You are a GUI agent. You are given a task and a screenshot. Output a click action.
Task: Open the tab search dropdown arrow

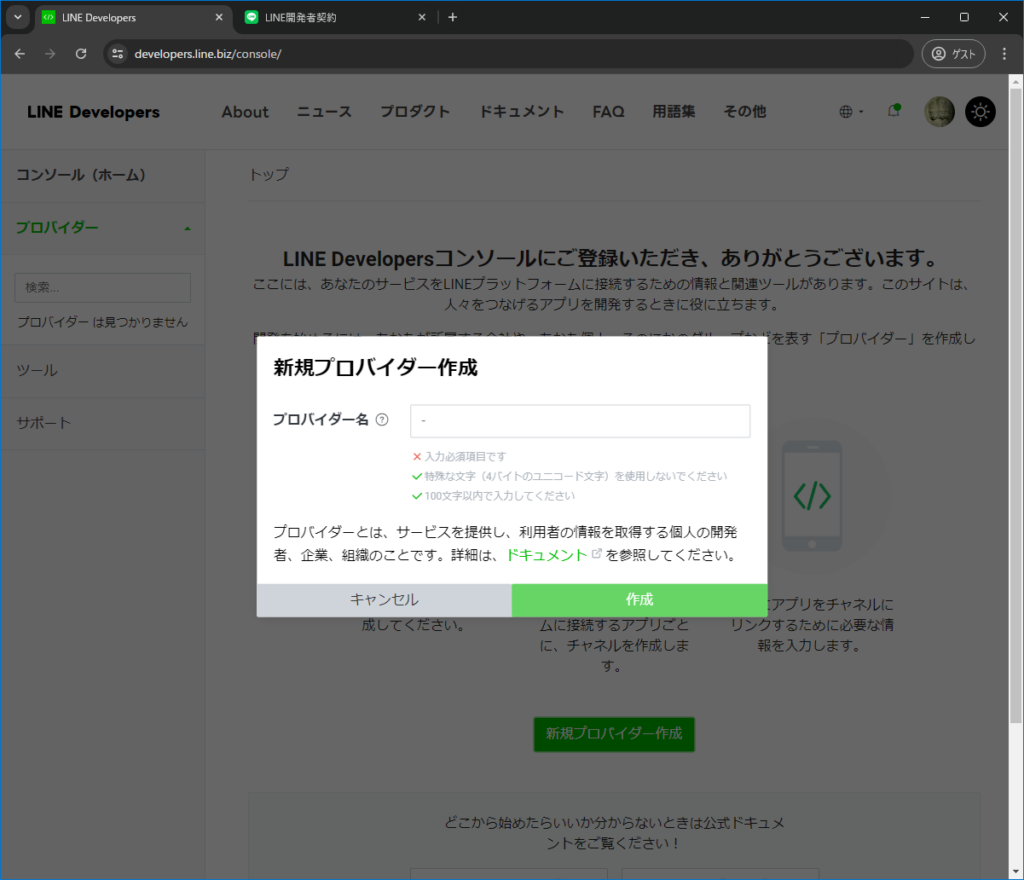[x=18, y=18]
